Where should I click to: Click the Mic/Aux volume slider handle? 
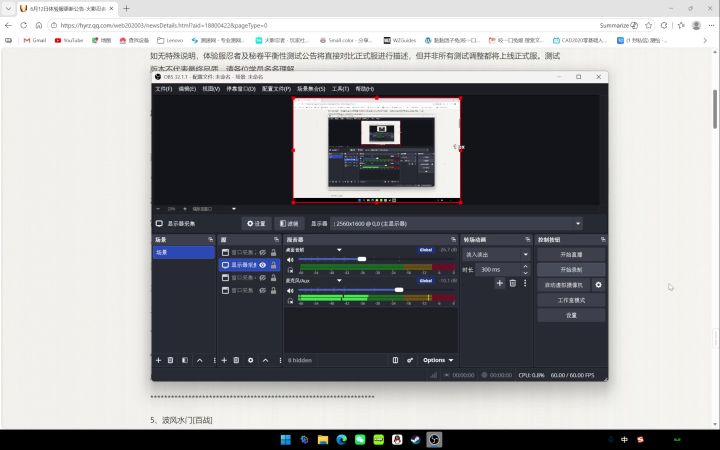pos(399,290)
